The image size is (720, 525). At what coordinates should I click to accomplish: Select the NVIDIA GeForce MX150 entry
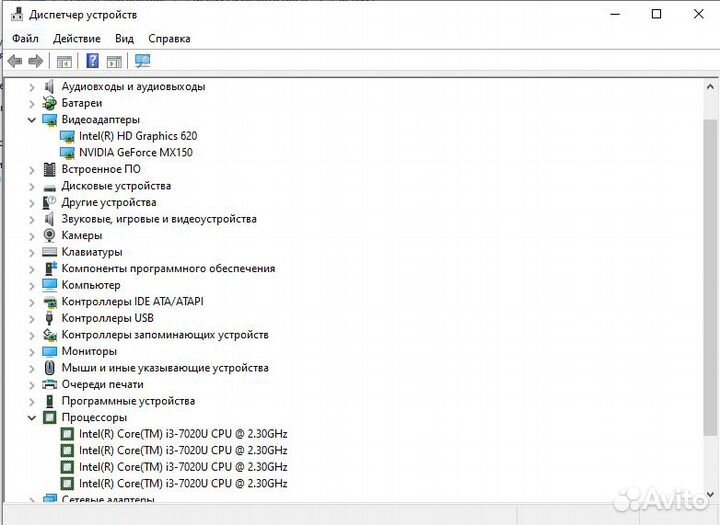pos(136,152)
